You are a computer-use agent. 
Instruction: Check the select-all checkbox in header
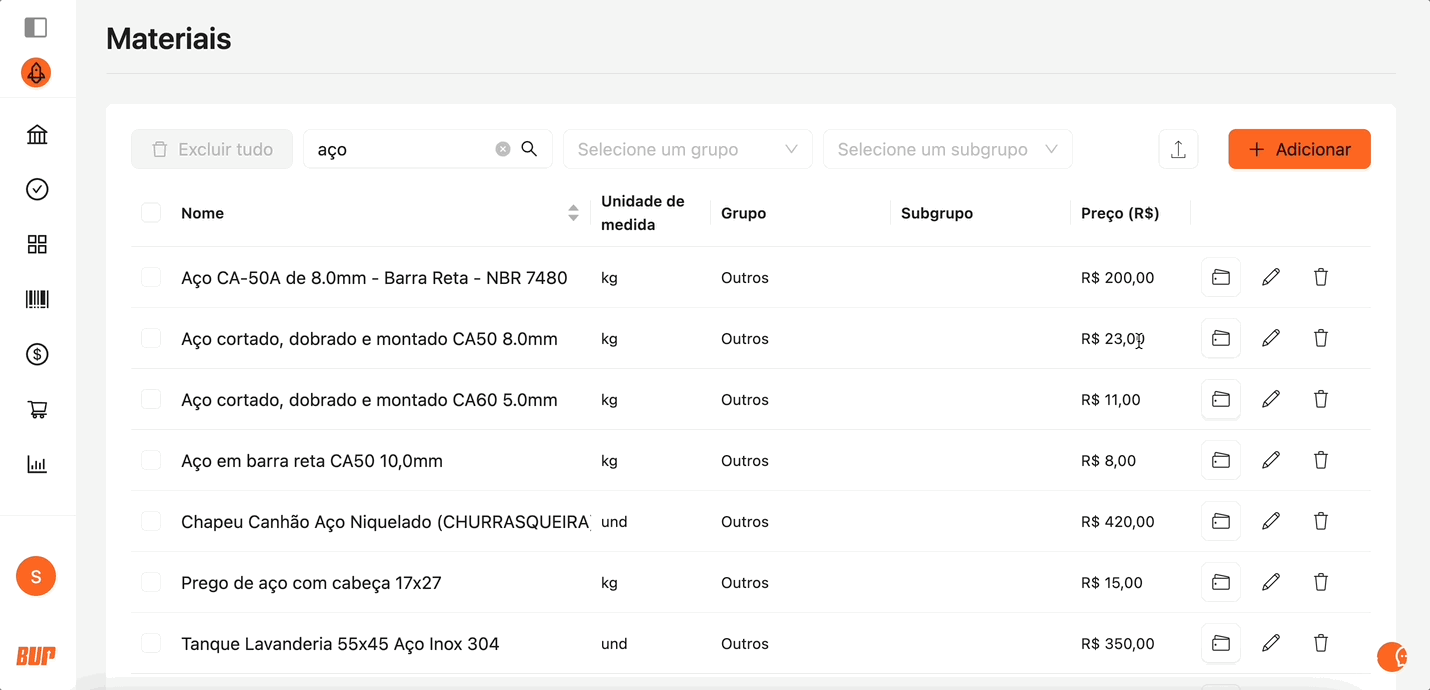pyautogui.click(x=151, y=213)
